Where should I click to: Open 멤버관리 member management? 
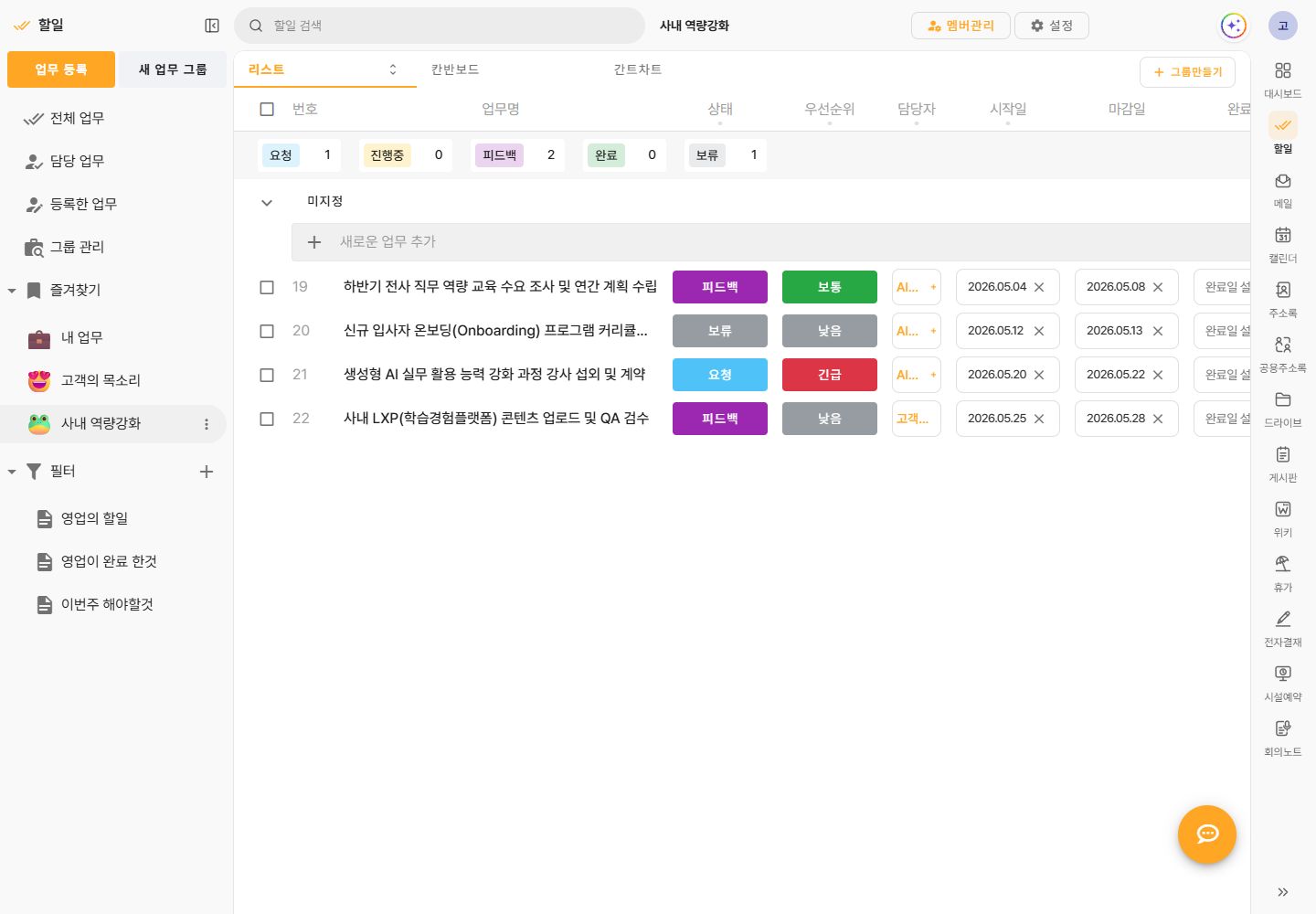click(960, 26)
